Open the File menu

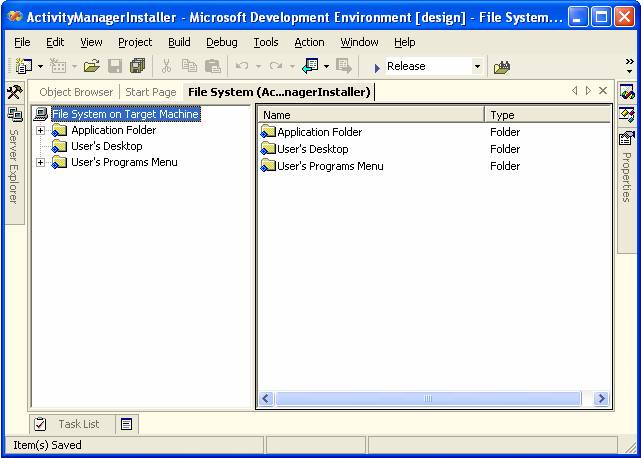tap(22, 42)
